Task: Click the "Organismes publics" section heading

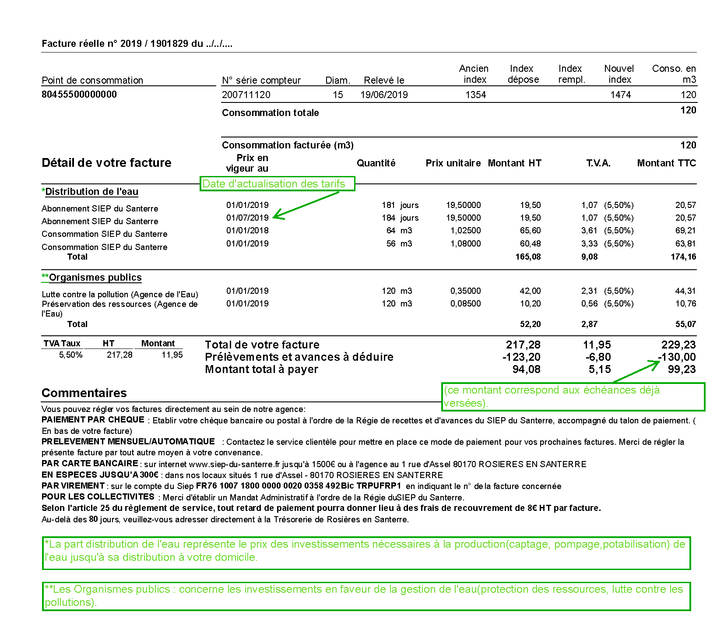Action: pyautogui.click(x=95, y=277)
